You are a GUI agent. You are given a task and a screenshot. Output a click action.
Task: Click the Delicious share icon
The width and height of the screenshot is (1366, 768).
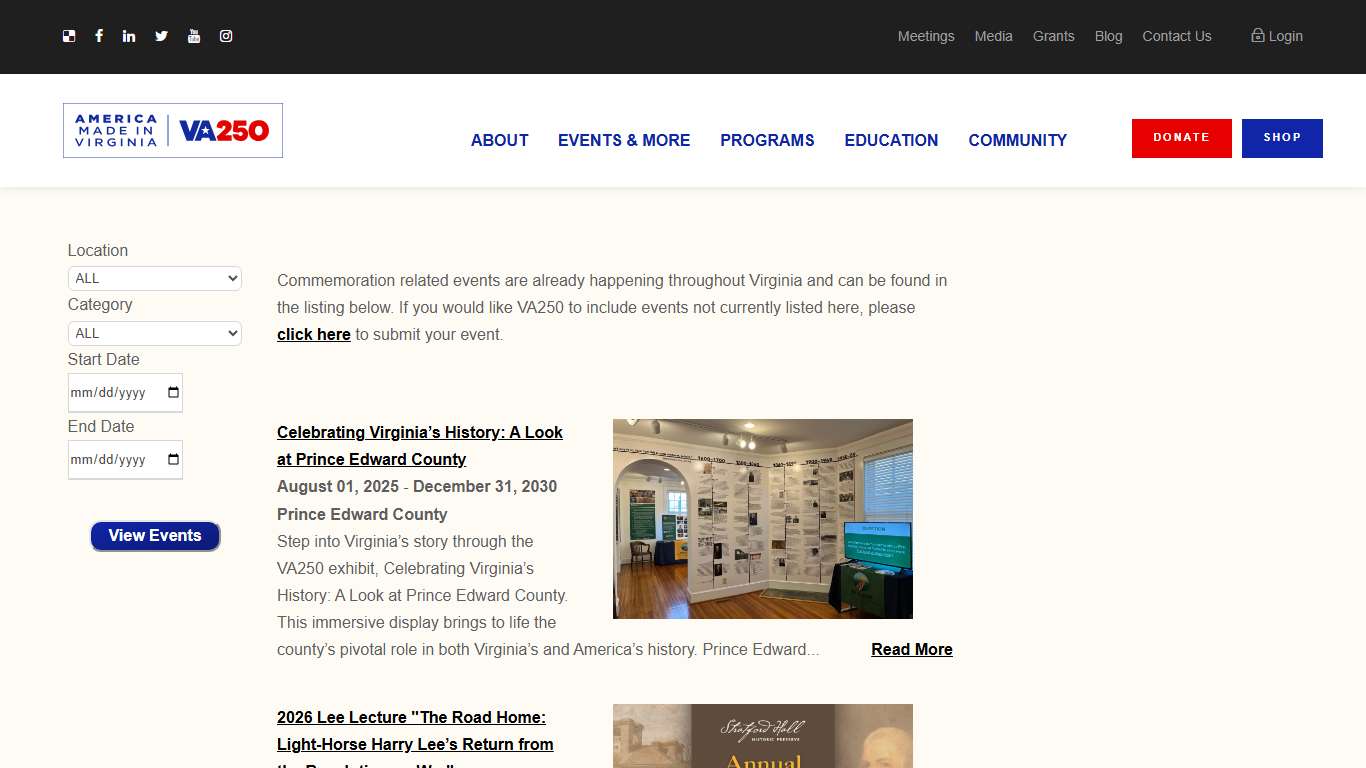click(68, 36)
